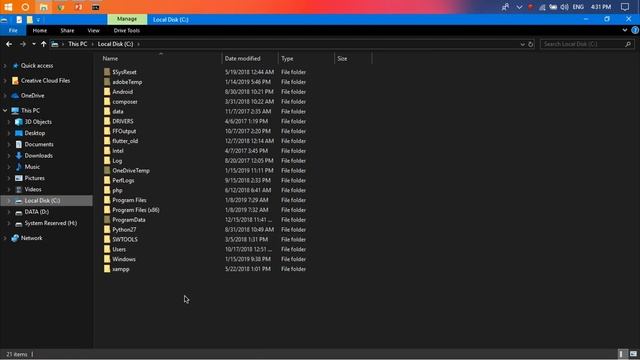
Task: Expand Quick access in navigation pane
Action: pos(5,66)
